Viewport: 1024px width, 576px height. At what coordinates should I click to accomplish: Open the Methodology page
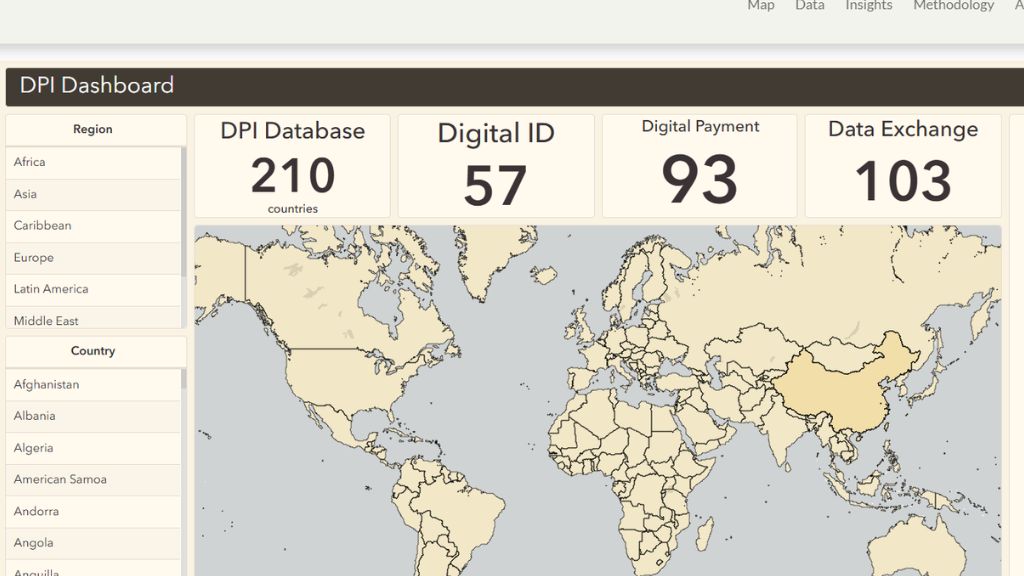point(952,6)
